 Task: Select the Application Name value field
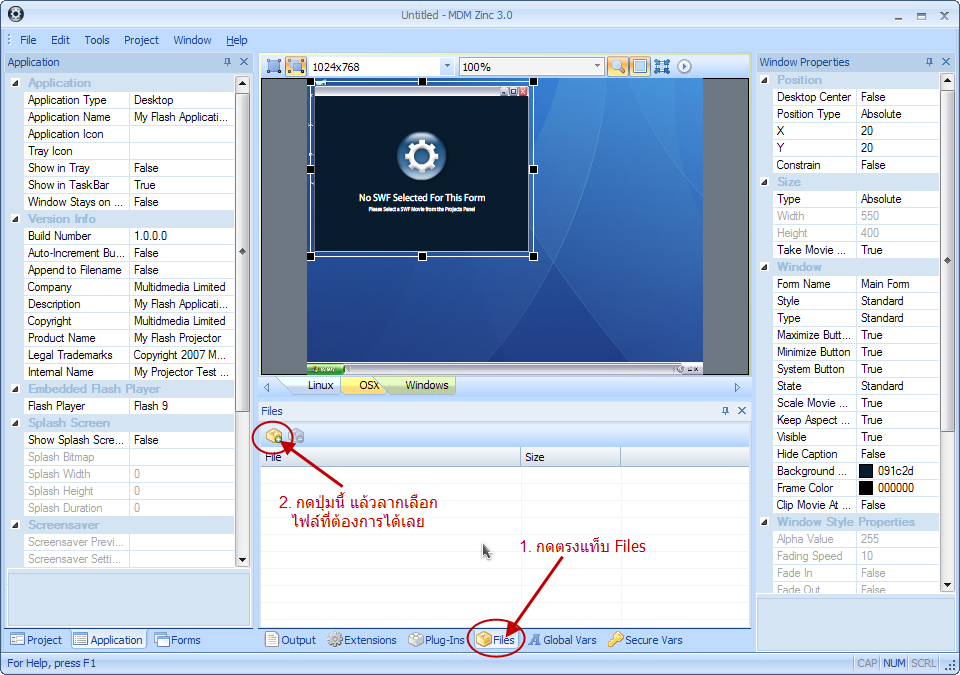point(181,117)
